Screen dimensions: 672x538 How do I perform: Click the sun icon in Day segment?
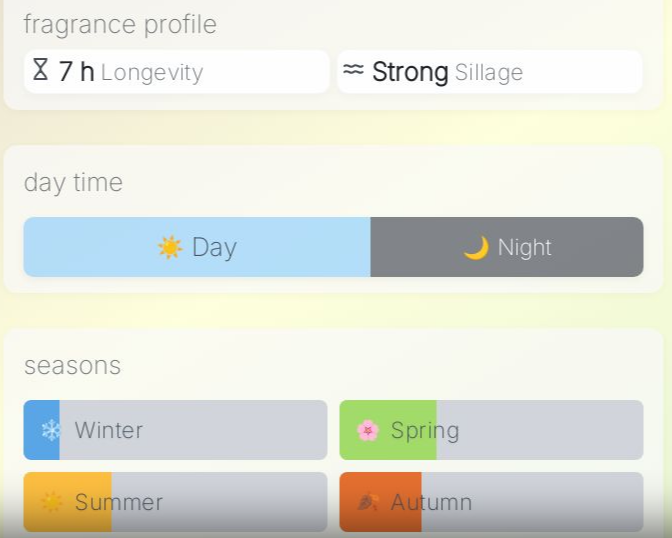[170, 247]
